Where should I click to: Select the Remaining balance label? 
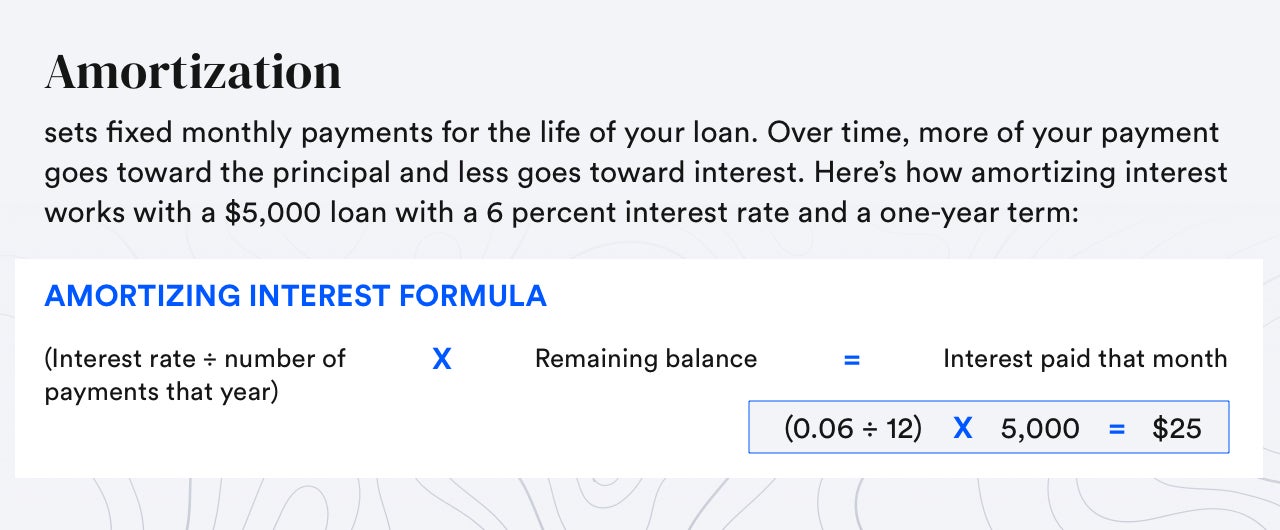(x=646, y=359)
